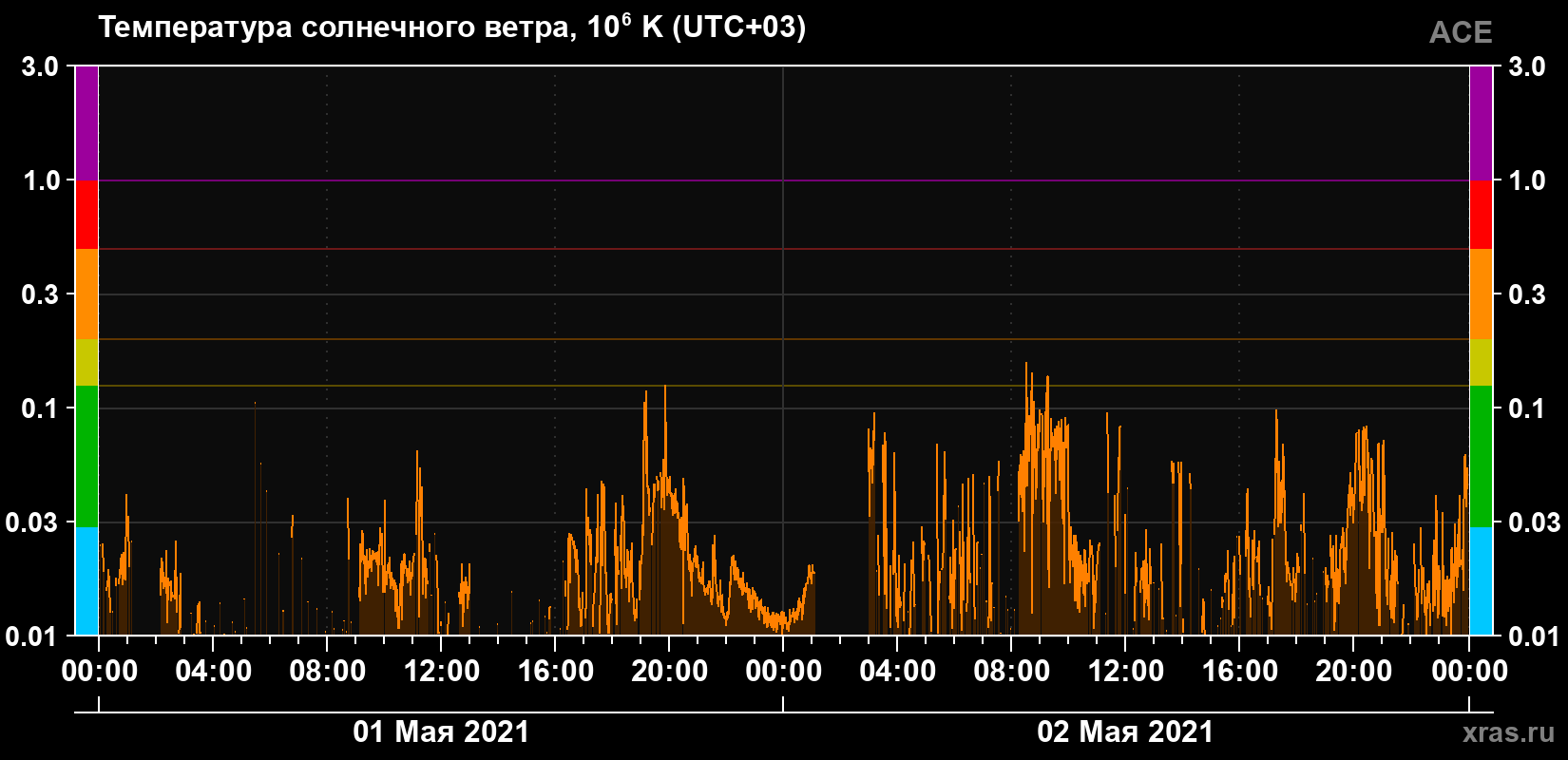The image size is (1568, 760).
Task: Click the 08:00 tick label under 02 Мая
Action: tap(1012, 672)
